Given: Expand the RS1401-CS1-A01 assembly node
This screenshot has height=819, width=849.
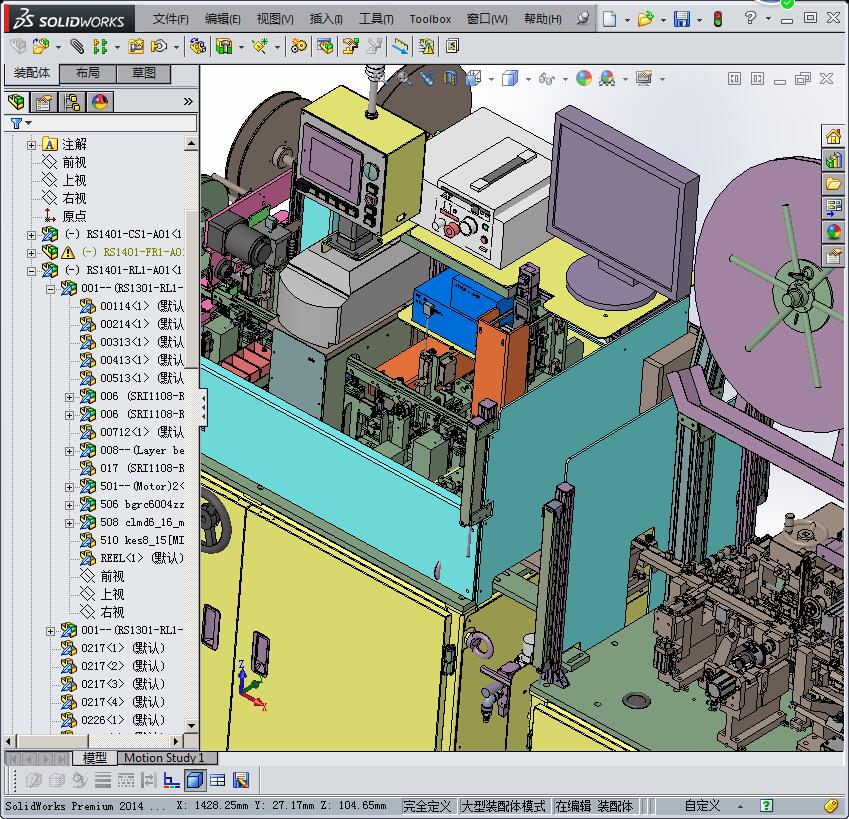Looking at the screenshot, I should (x=31, y=235).
